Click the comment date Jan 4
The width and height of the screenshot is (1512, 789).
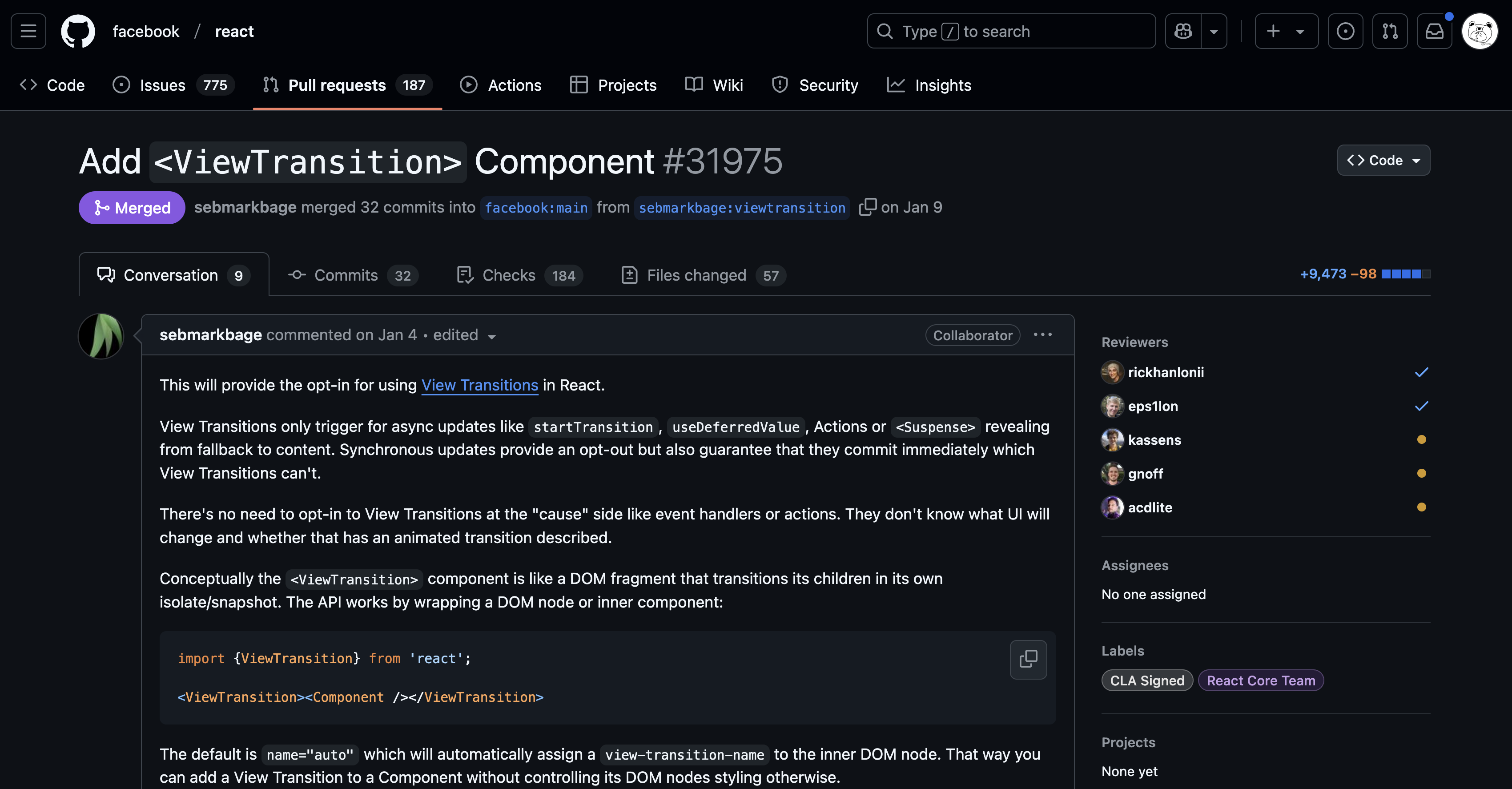[398, 334]
